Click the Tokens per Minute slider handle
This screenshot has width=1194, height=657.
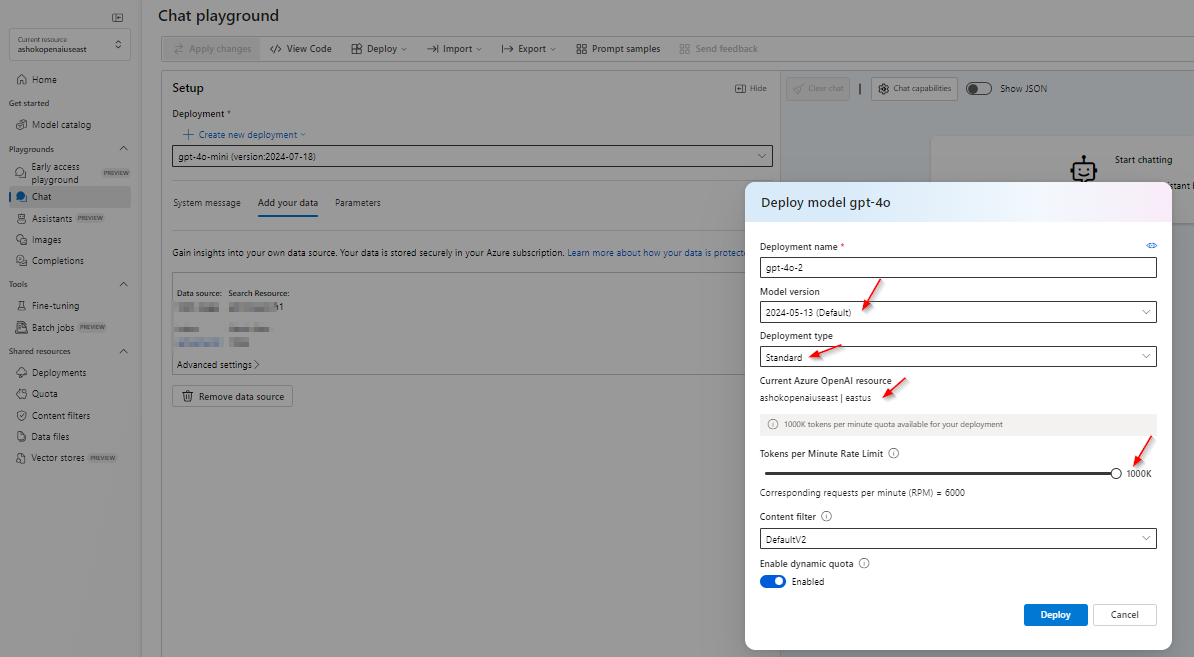point(1116,474)
